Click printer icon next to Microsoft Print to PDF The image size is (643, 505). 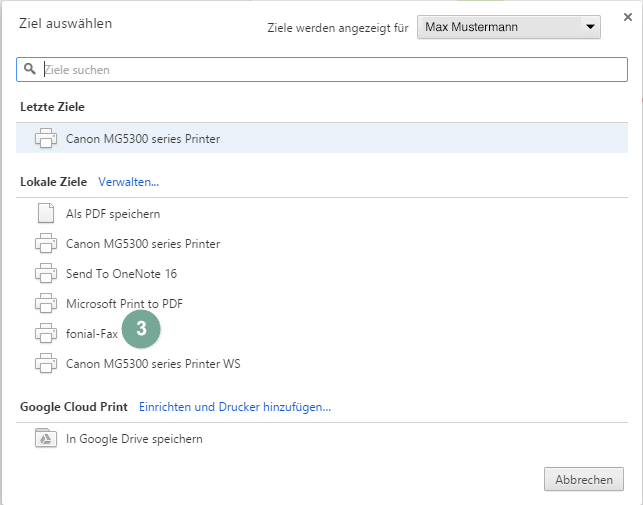click(46, 303)
